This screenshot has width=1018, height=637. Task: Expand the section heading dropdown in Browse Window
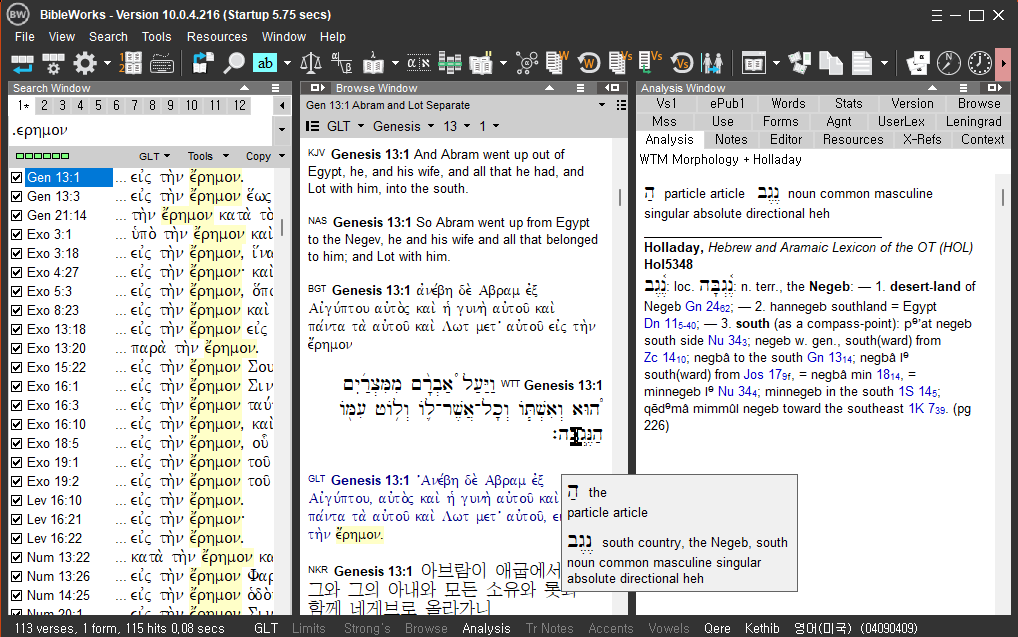point(602,105)
